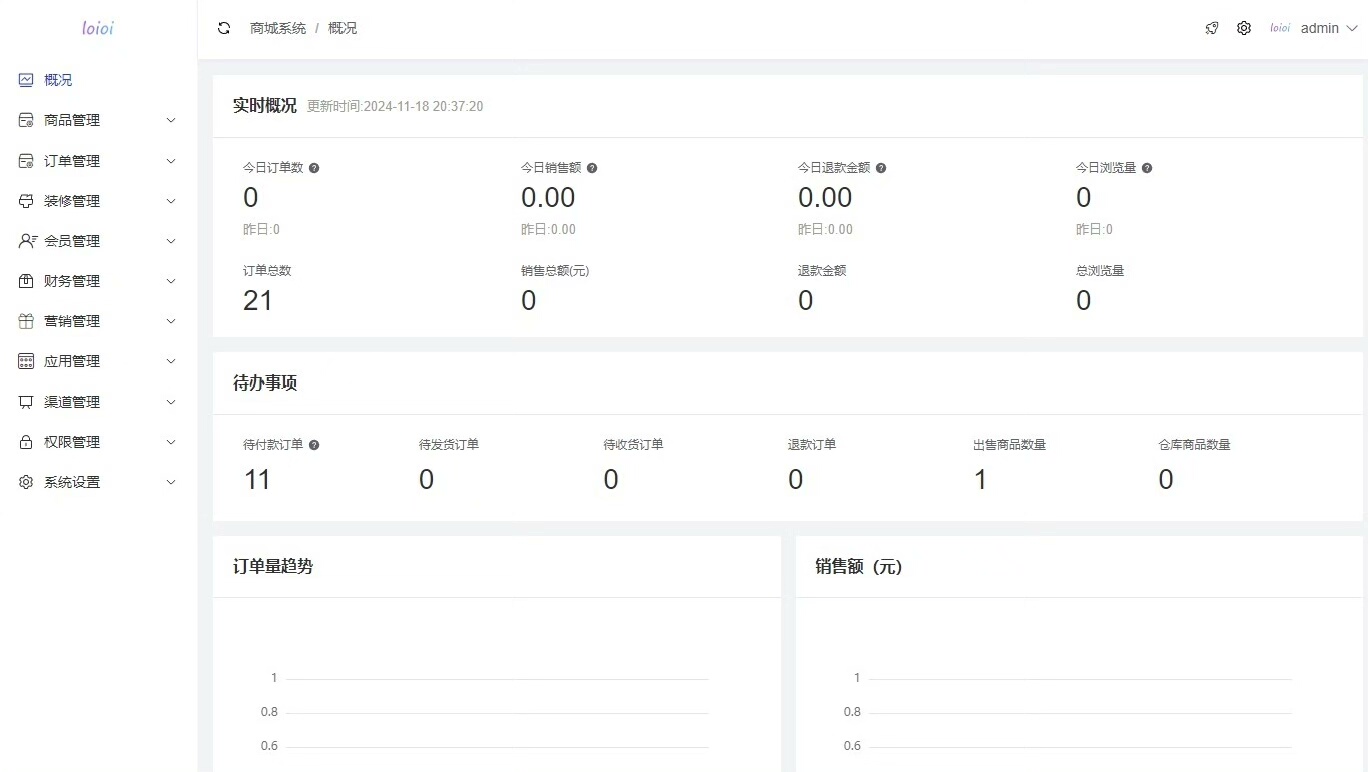This screenshot has height=772, width=1368.
Task: Click help icon beside 待付款订单
Action: 314,445
